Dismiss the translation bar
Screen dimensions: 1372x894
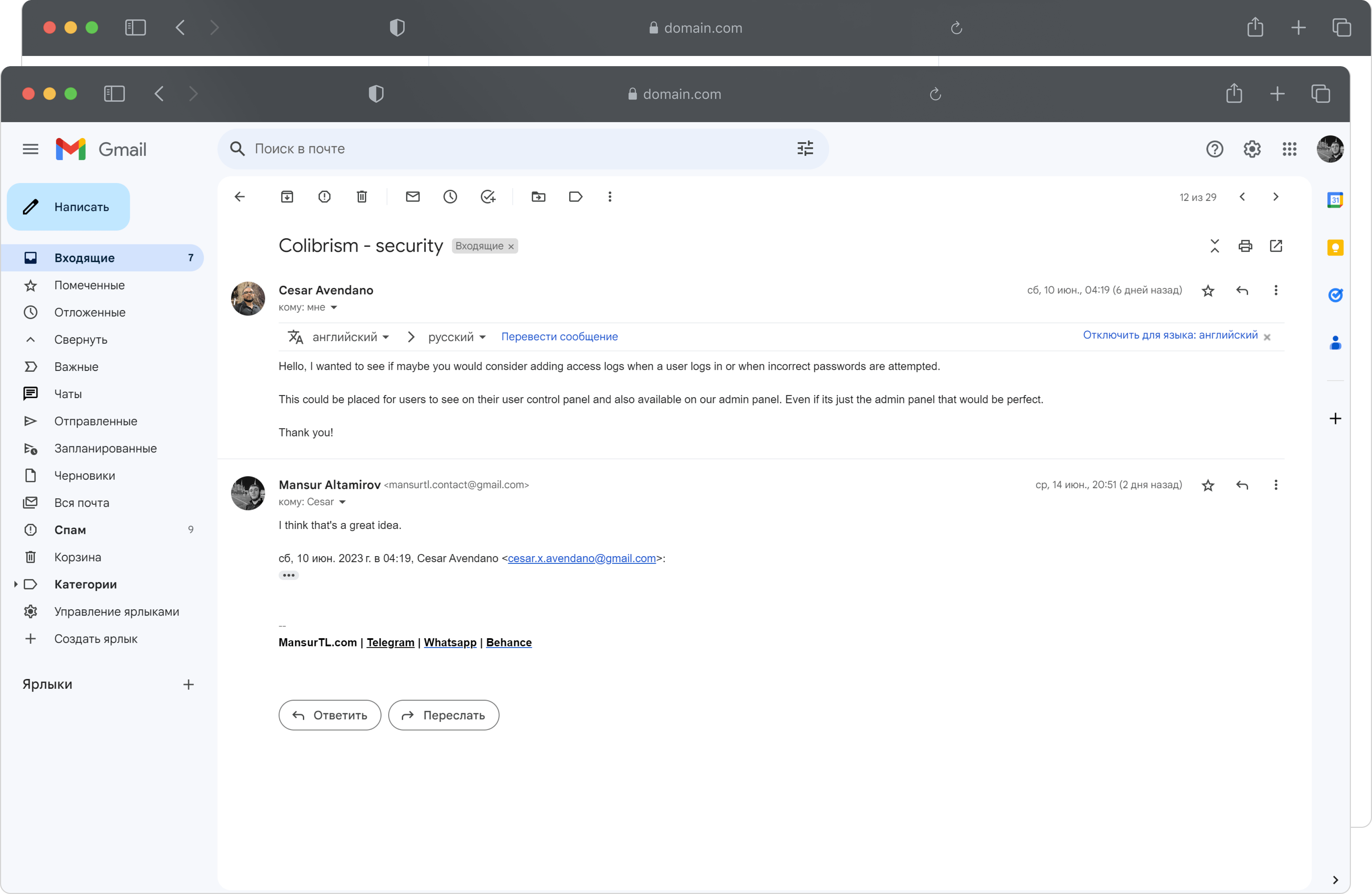click(x=1267, y=338)
